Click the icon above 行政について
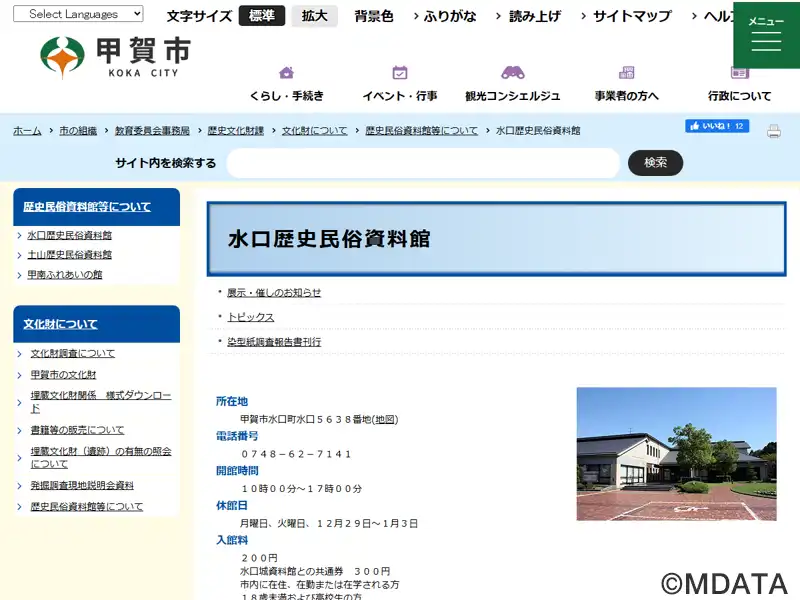The width and height of the screenshot is (800, 600). coord(740,72)
